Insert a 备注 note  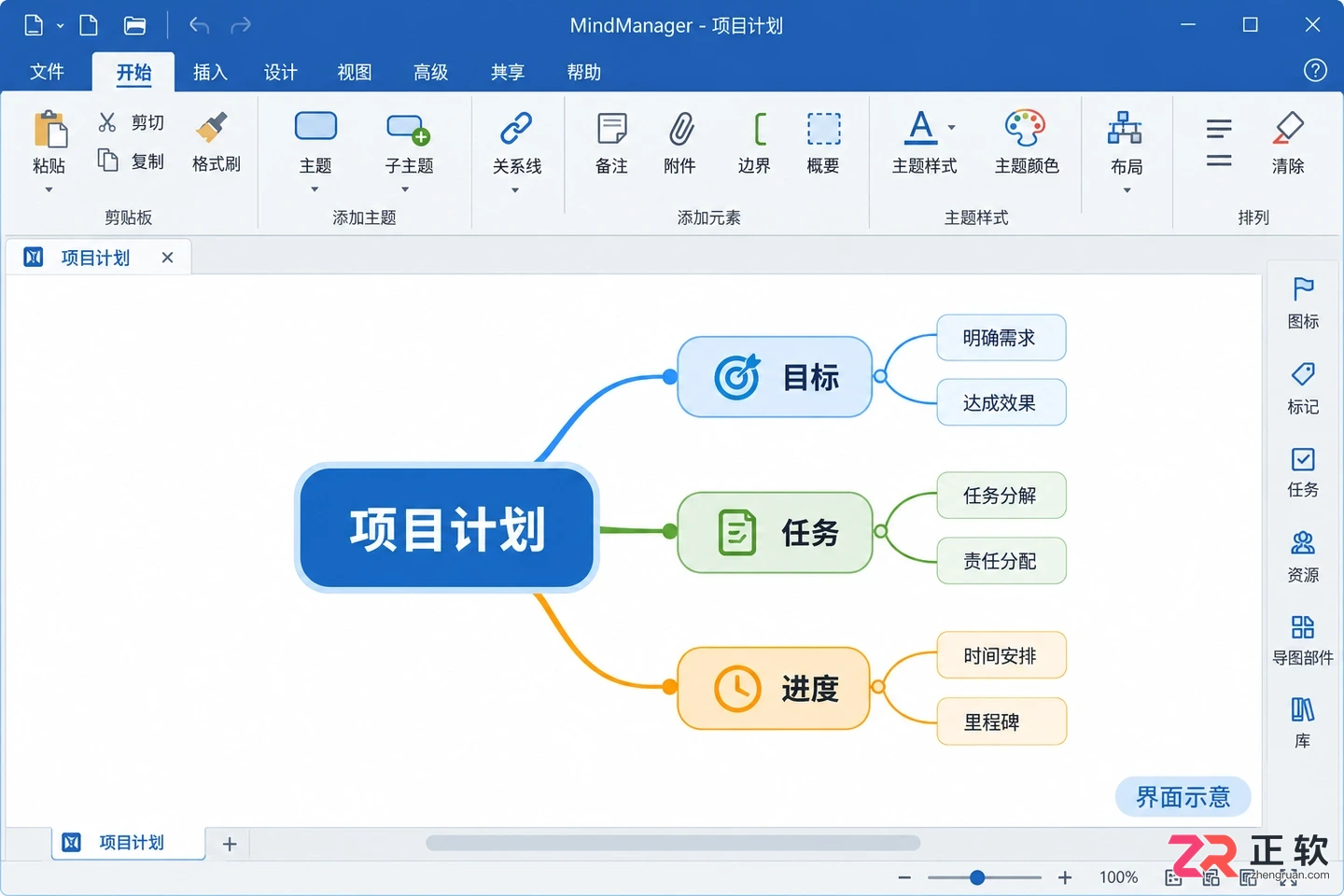pyautogui.click(x=612, y=129)
